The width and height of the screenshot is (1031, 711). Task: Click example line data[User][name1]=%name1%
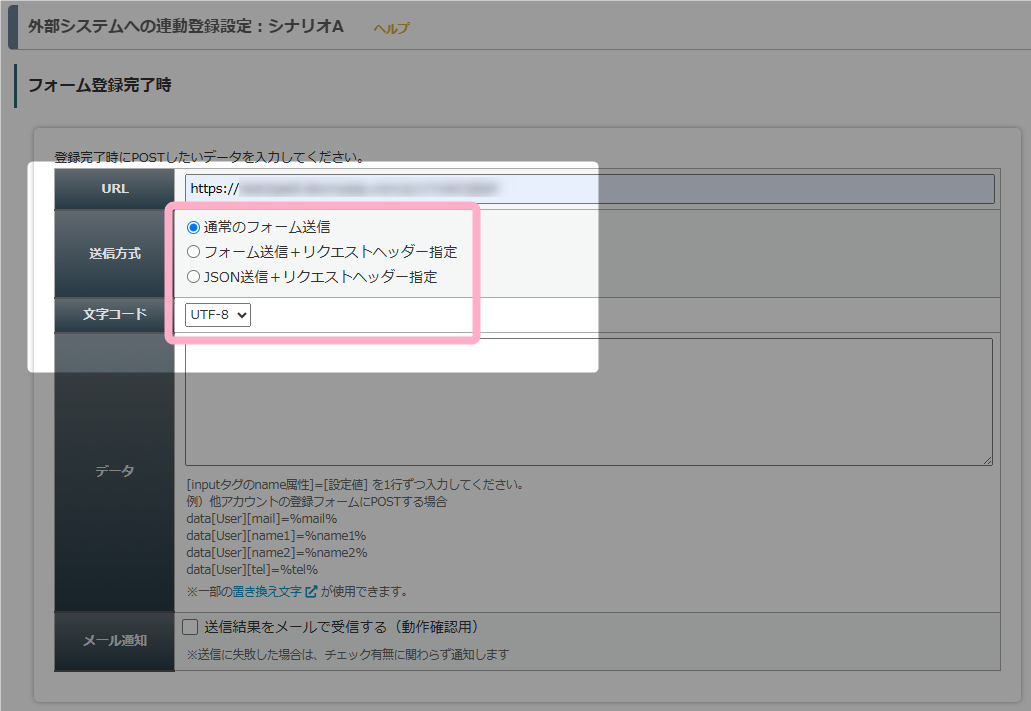(x=276, y=536)
